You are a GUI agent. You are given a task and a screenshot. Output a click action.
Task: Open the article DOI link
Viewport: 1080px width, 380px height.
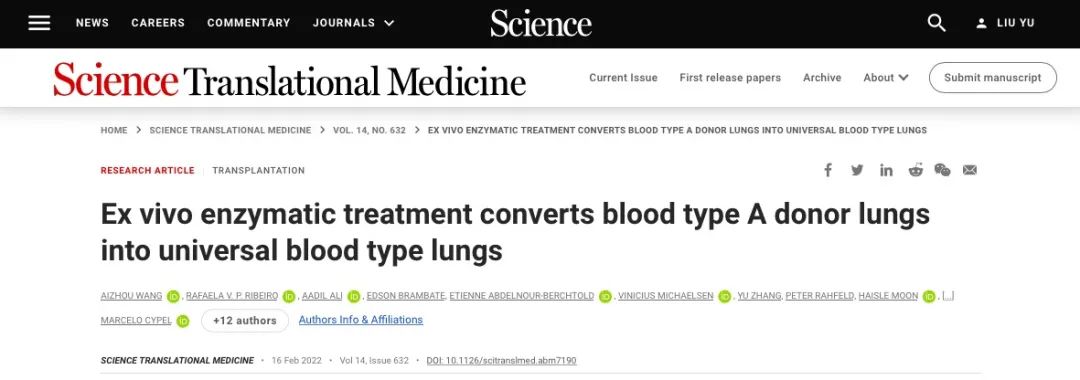501,361
